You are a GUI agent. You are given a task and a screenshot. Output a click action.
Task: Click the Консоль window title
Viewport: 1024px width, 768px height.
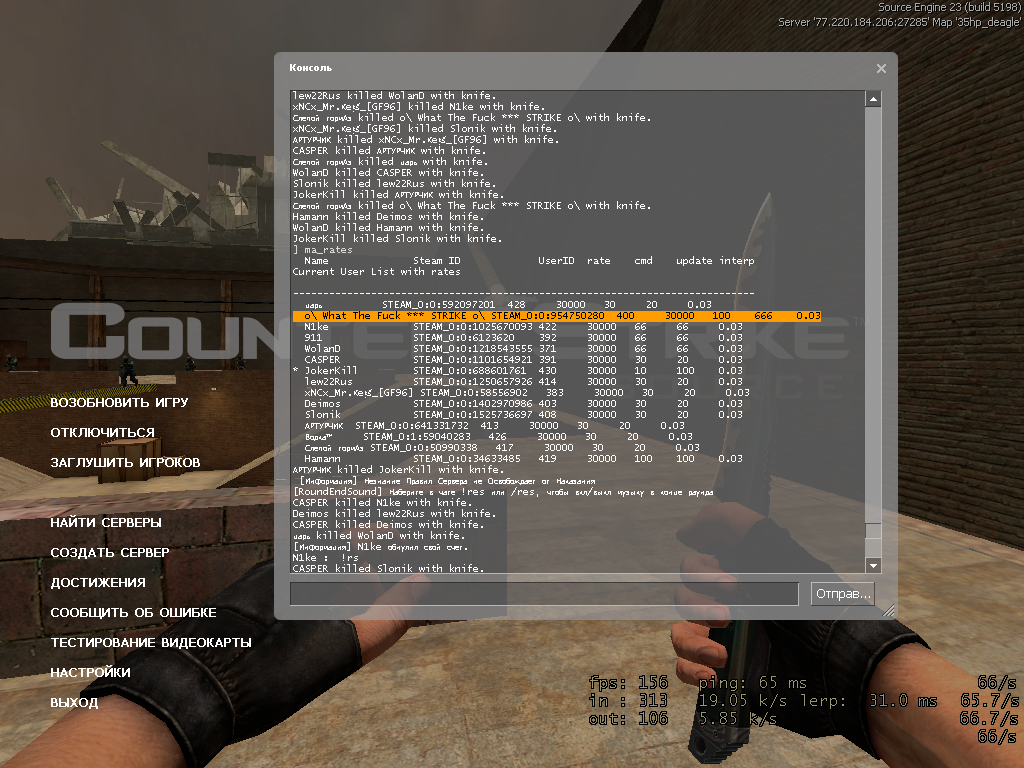310,67
